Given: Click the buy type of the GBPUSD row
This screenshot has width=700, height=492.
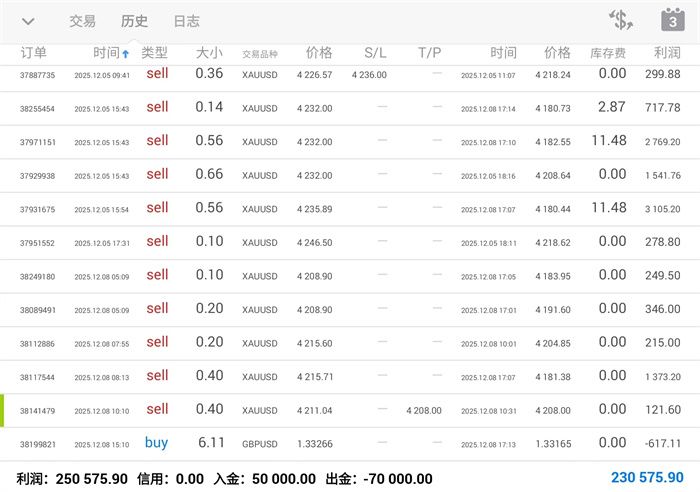Looking at the screenshot, I should 156,443.
